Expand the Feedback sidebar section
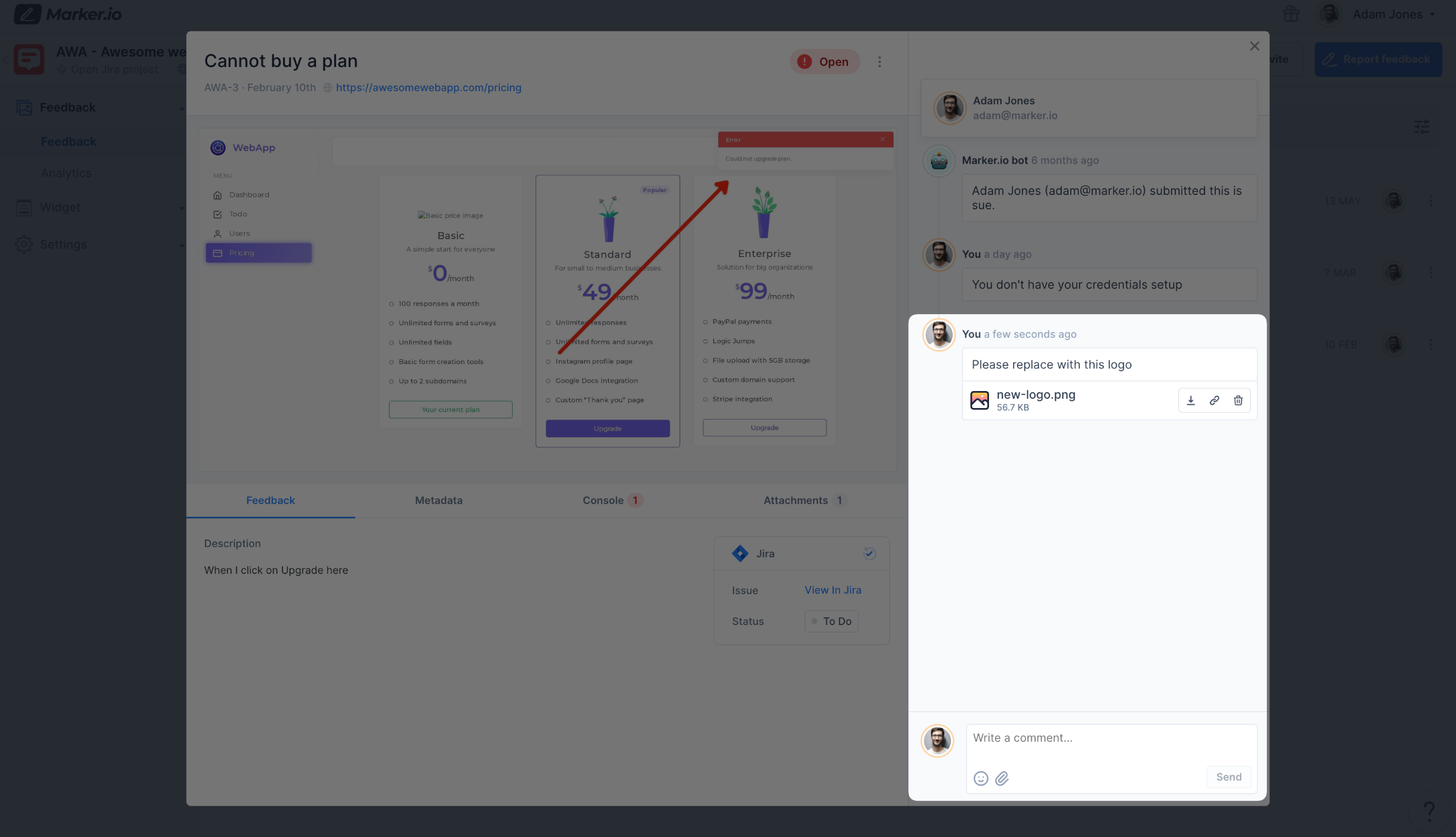 [182, 108]
